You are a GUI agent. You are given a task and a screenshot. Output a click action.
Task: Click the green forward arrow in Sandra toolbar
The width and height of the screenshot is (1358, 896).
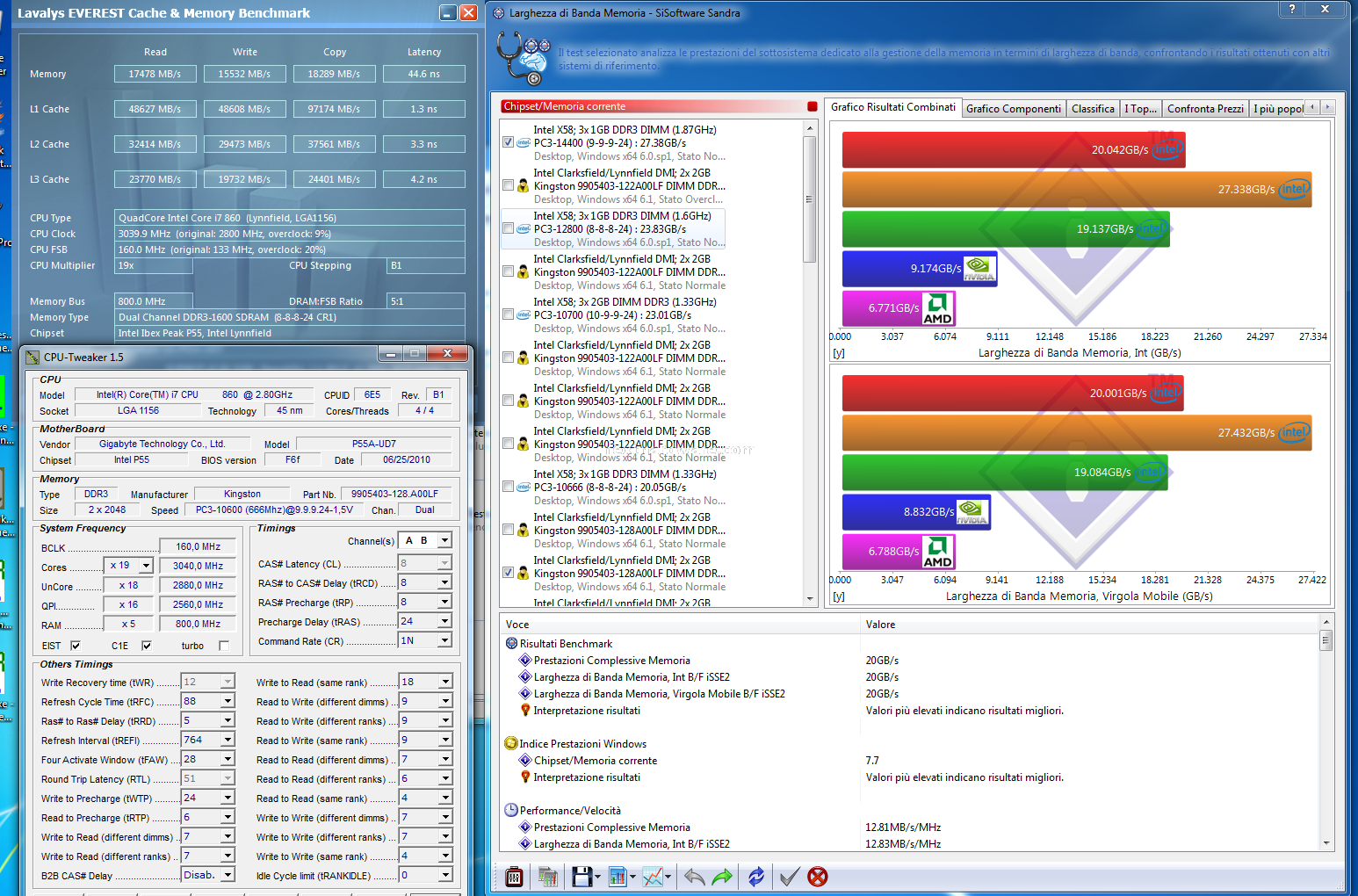click(722, 876)
